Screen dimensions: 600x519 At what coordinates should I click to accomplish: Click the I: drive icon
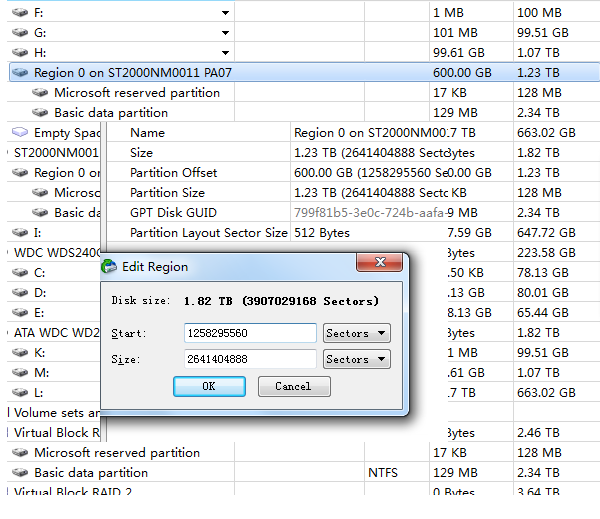[x=20, y=232]
